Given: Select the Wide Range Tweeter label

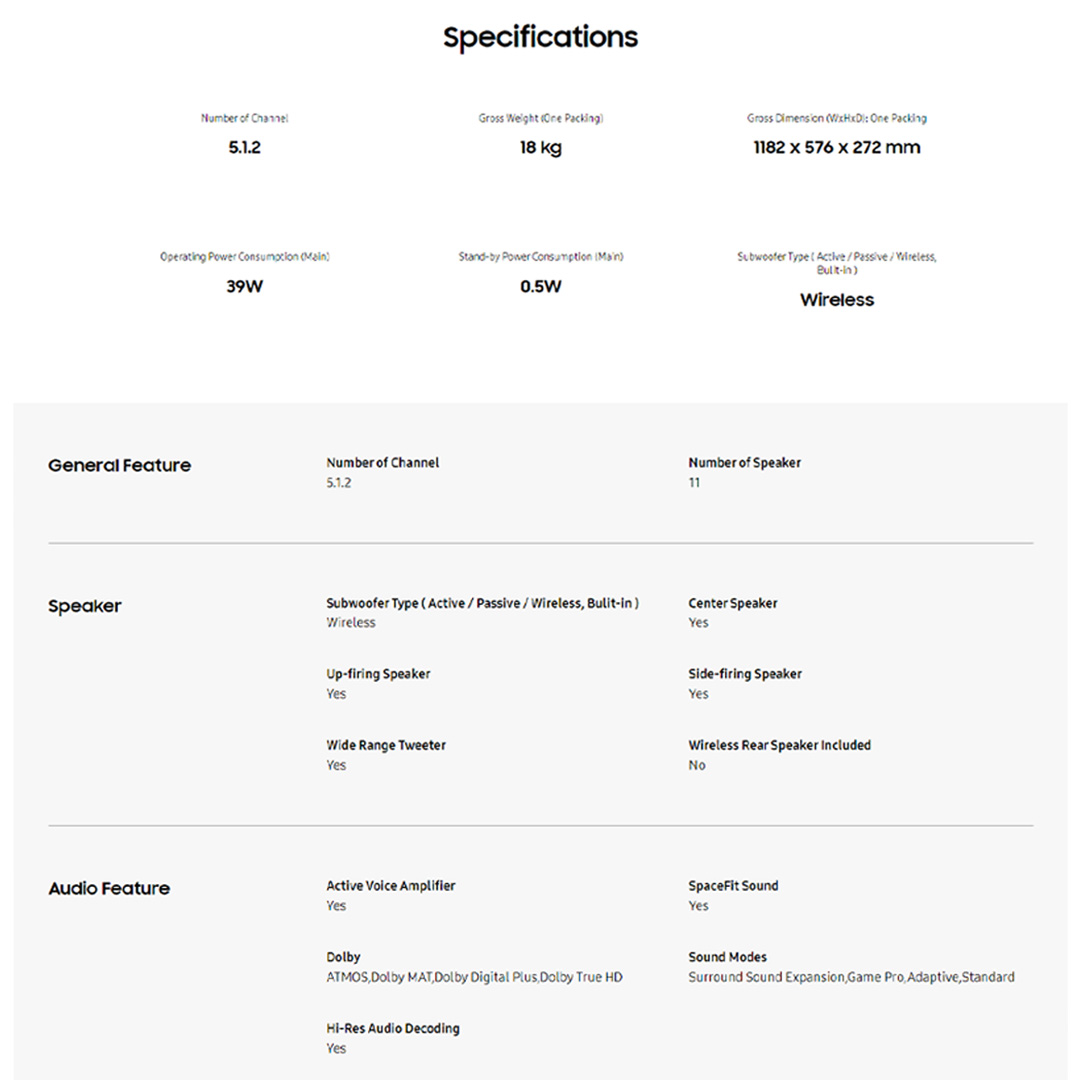Looking at the screenshot, I should [386, 745].
